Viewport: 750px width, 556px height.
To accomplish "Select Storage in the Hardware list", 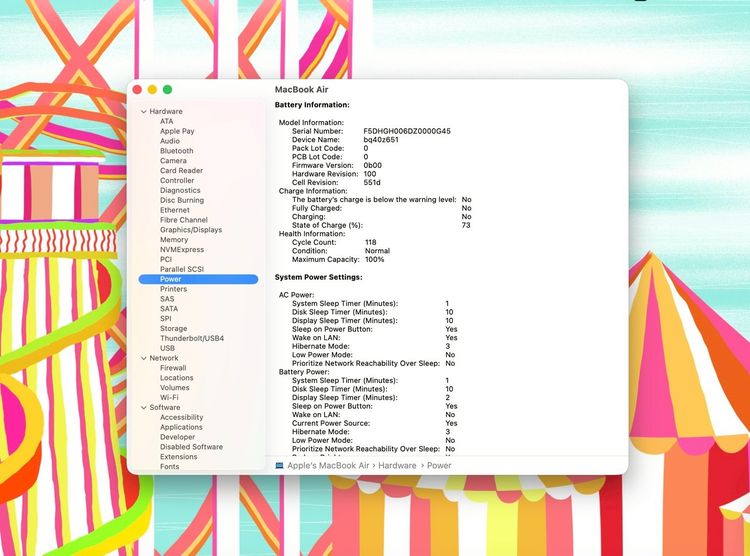I will click(x=173, y=328).
